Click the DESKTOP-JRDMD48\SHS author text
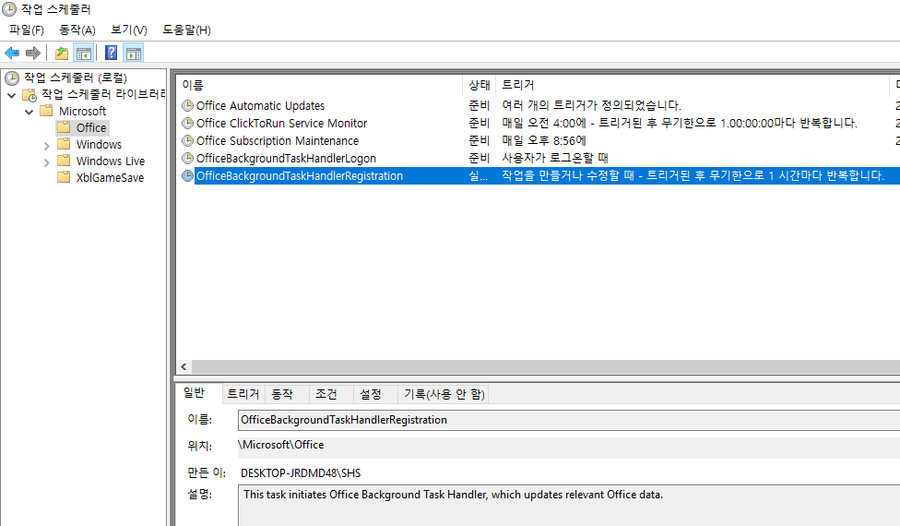This screenshot has width=900, height=526. tap(300, 473)
